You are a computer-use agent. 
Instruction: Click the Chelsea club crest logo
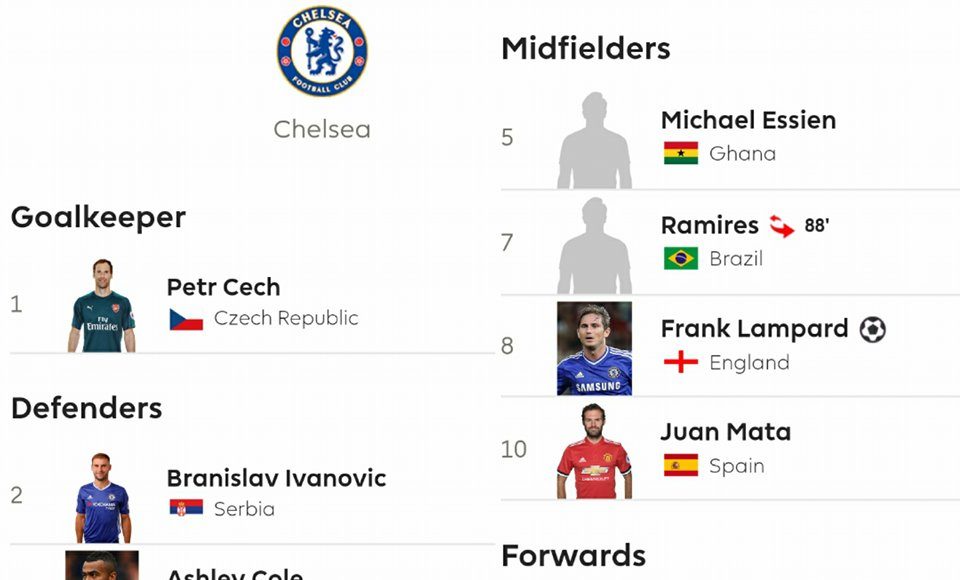pos(322,51)
